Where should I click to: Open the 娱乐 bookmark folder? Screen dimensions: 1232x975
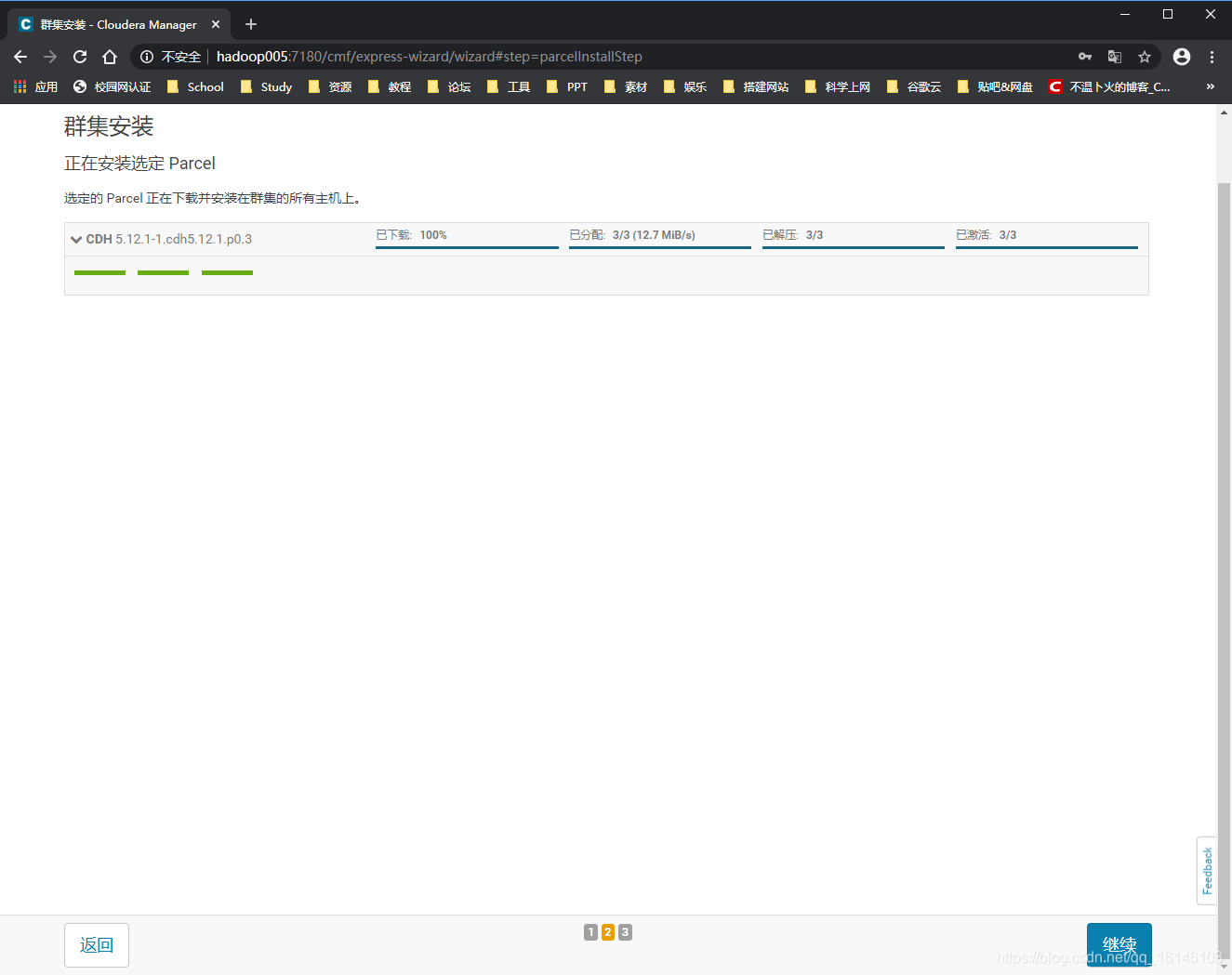(x=685, y=86)
